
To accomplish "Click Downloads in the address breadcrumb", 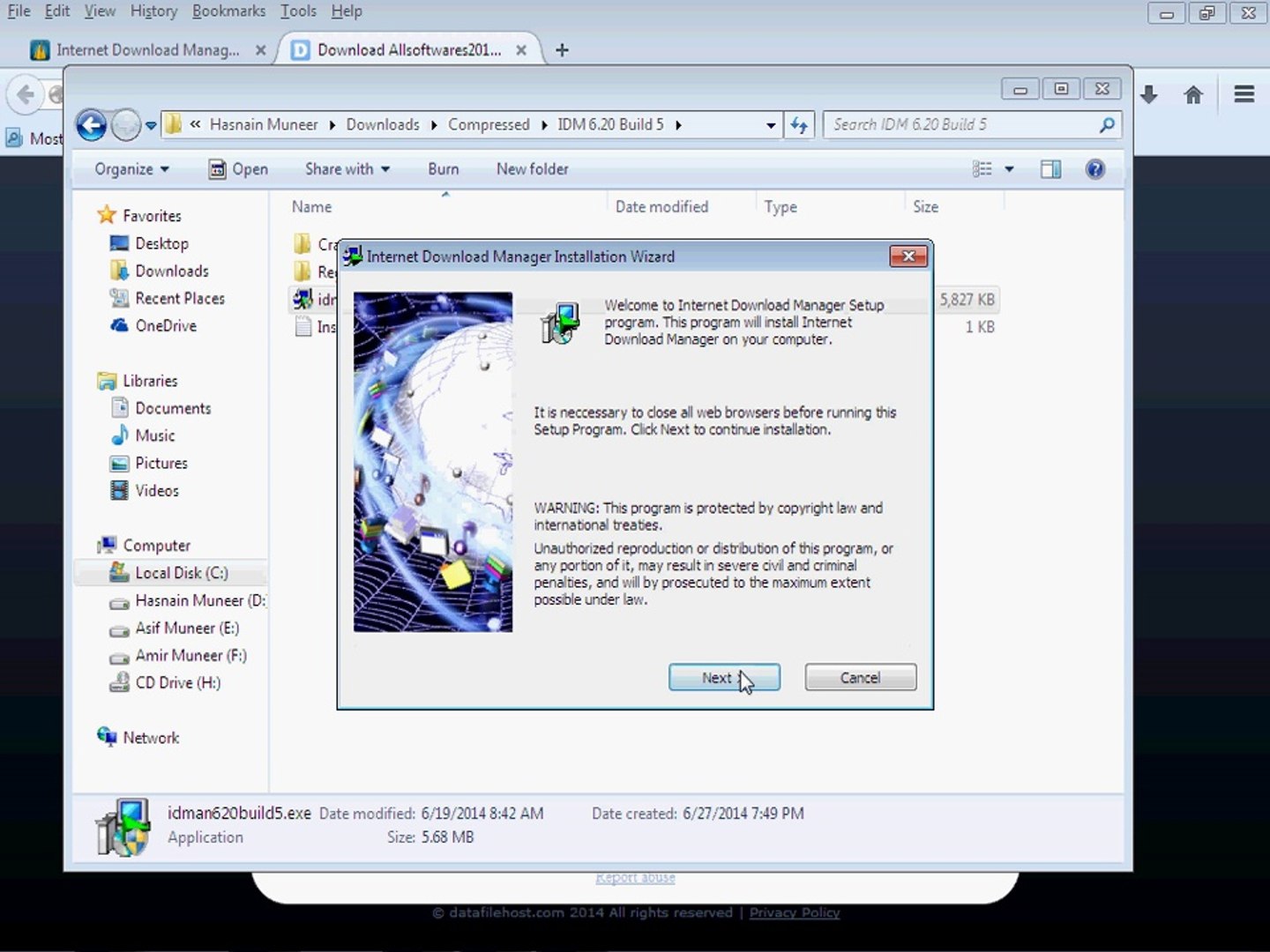I will click(383, 124).
